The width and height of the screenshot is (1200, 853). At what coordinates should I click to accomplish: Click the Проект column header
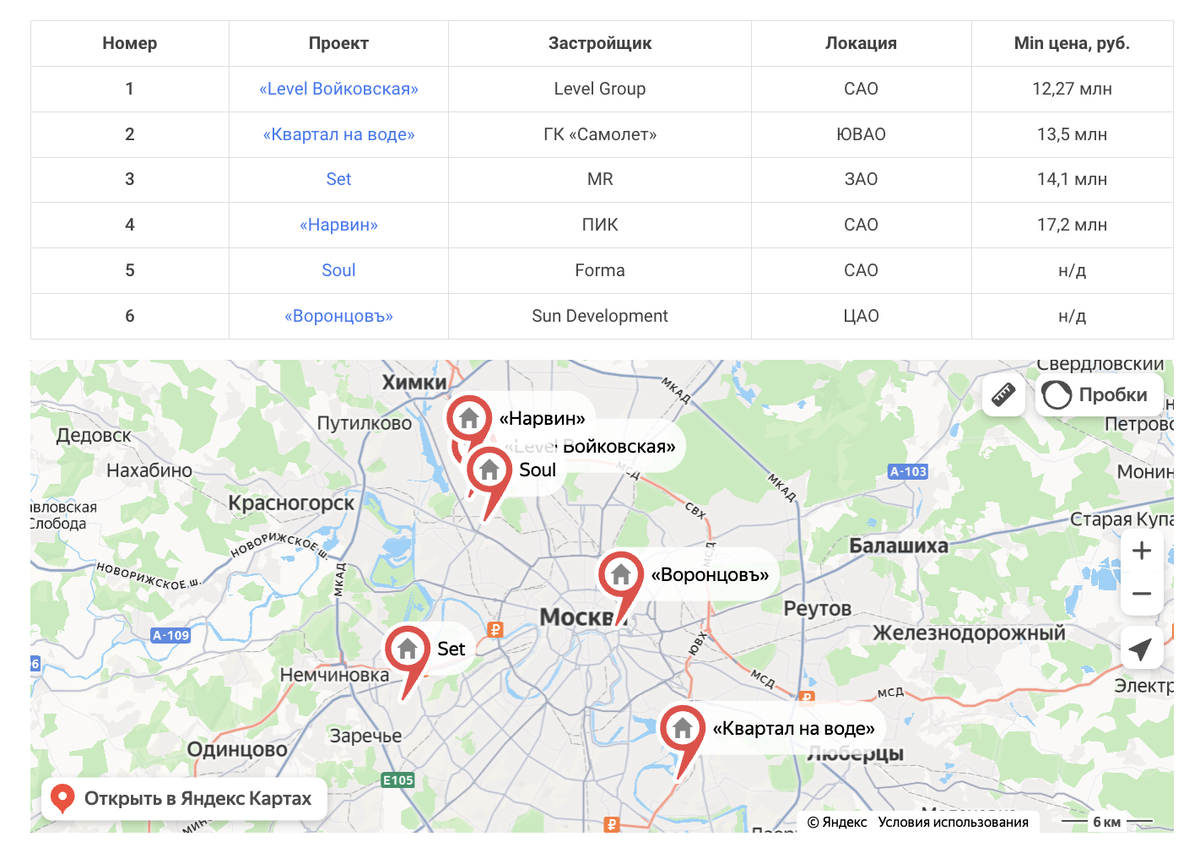pos(339,43)
